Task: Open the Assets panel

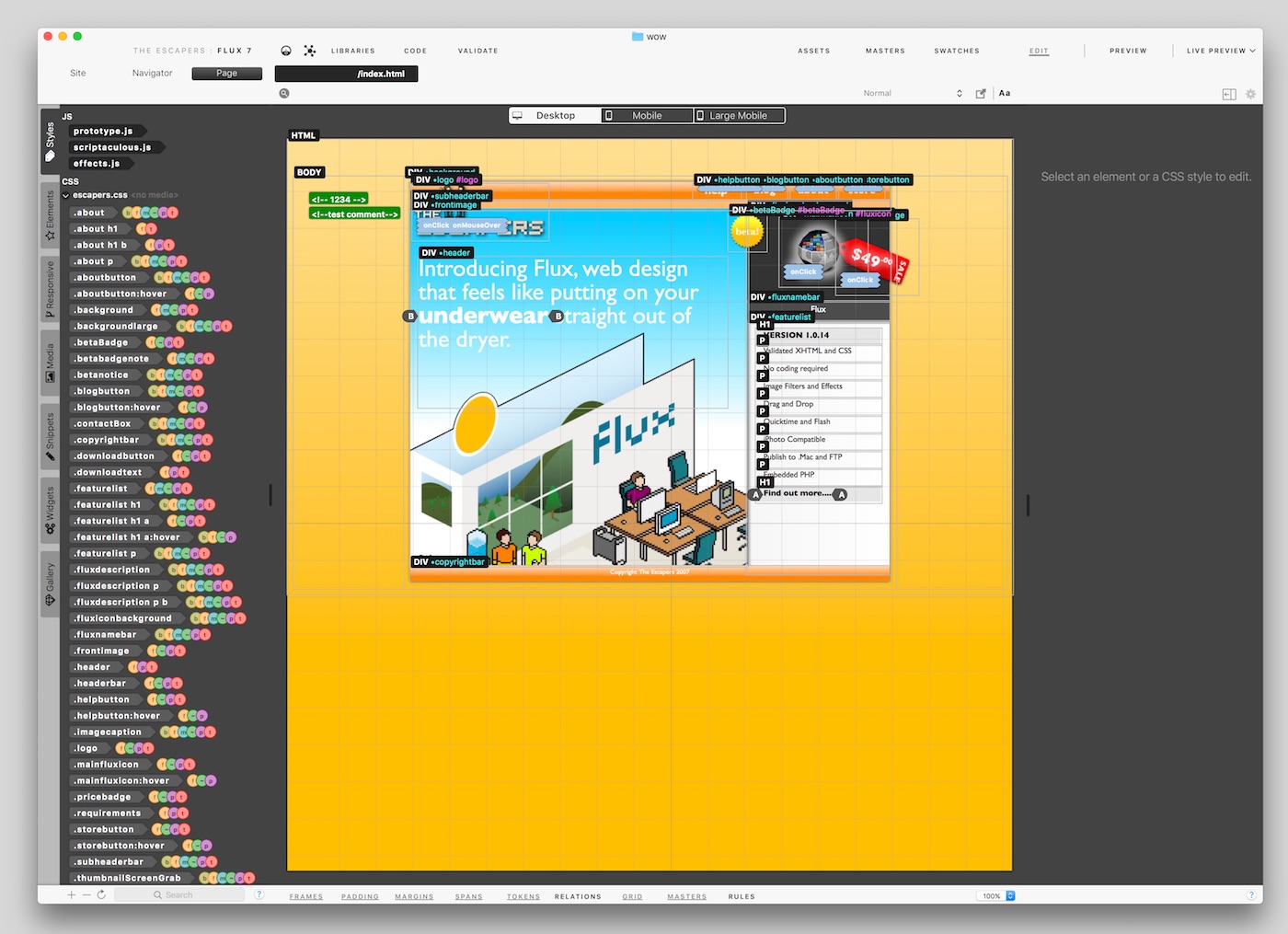Action: [x=814, y=51]
